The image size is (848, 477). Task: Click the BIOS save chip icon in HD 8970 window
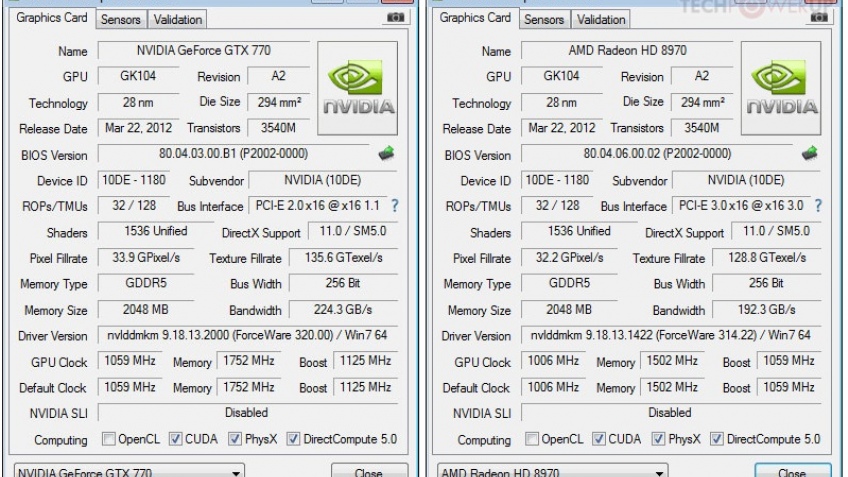(x=810, y=154)
